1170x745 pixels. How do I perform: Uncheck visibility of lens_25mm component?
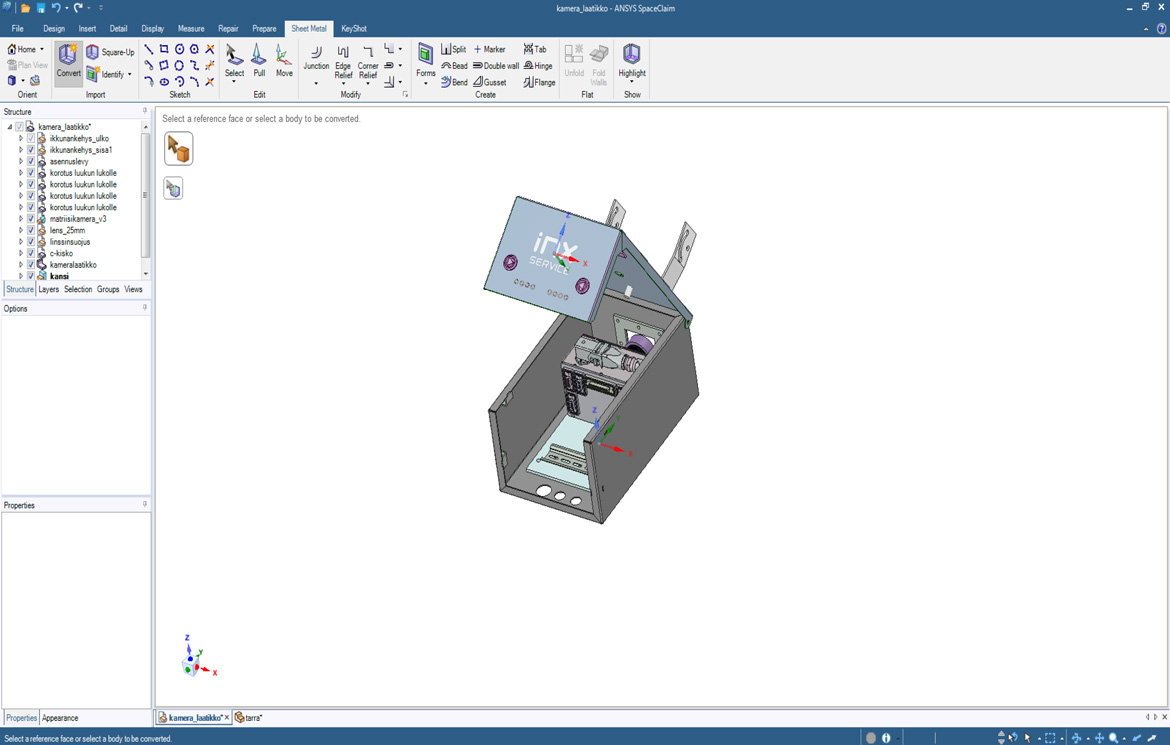pos(31,230)
